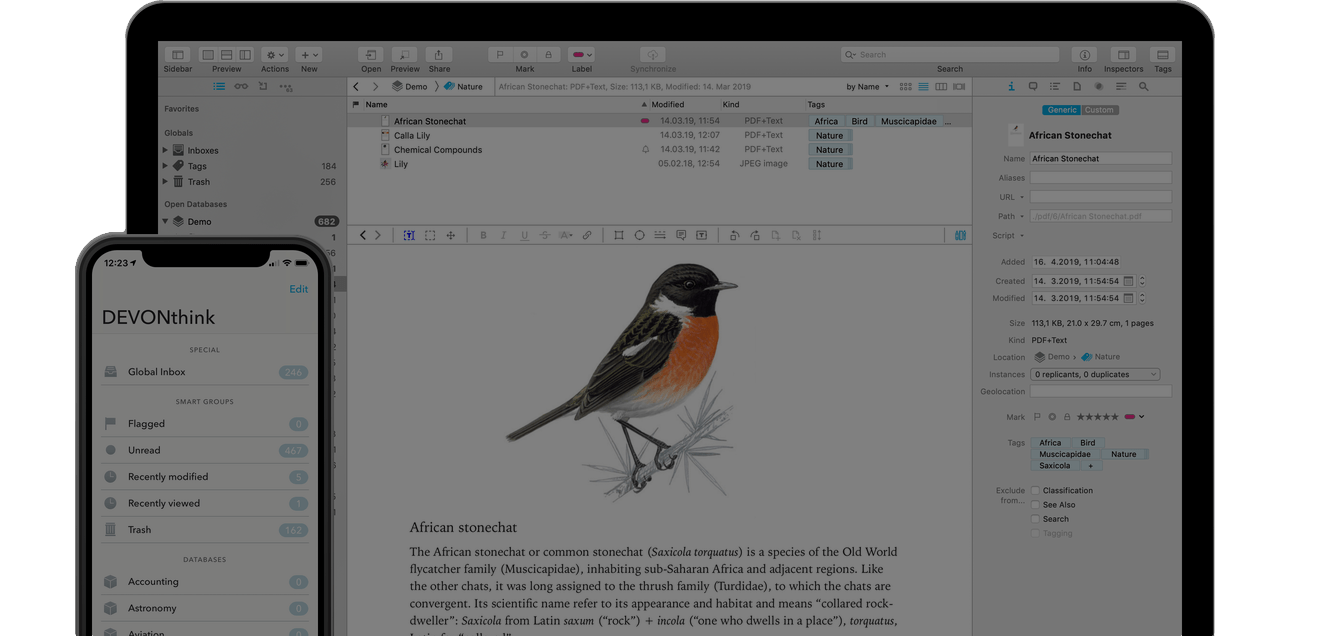
Task: Open the Label color dropdown swatch
Action: click(x=581, y=55)
